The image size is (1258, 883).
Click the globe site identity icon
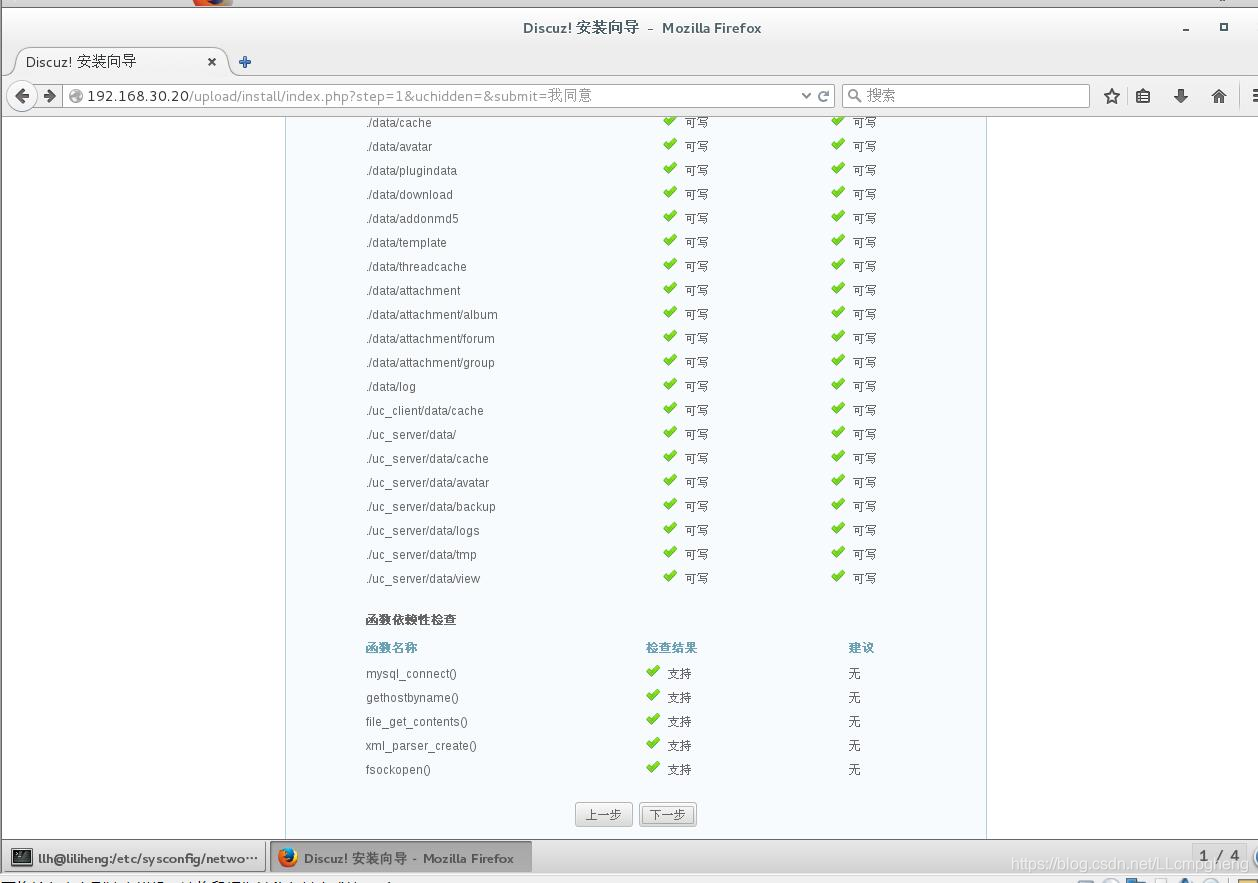76,96
